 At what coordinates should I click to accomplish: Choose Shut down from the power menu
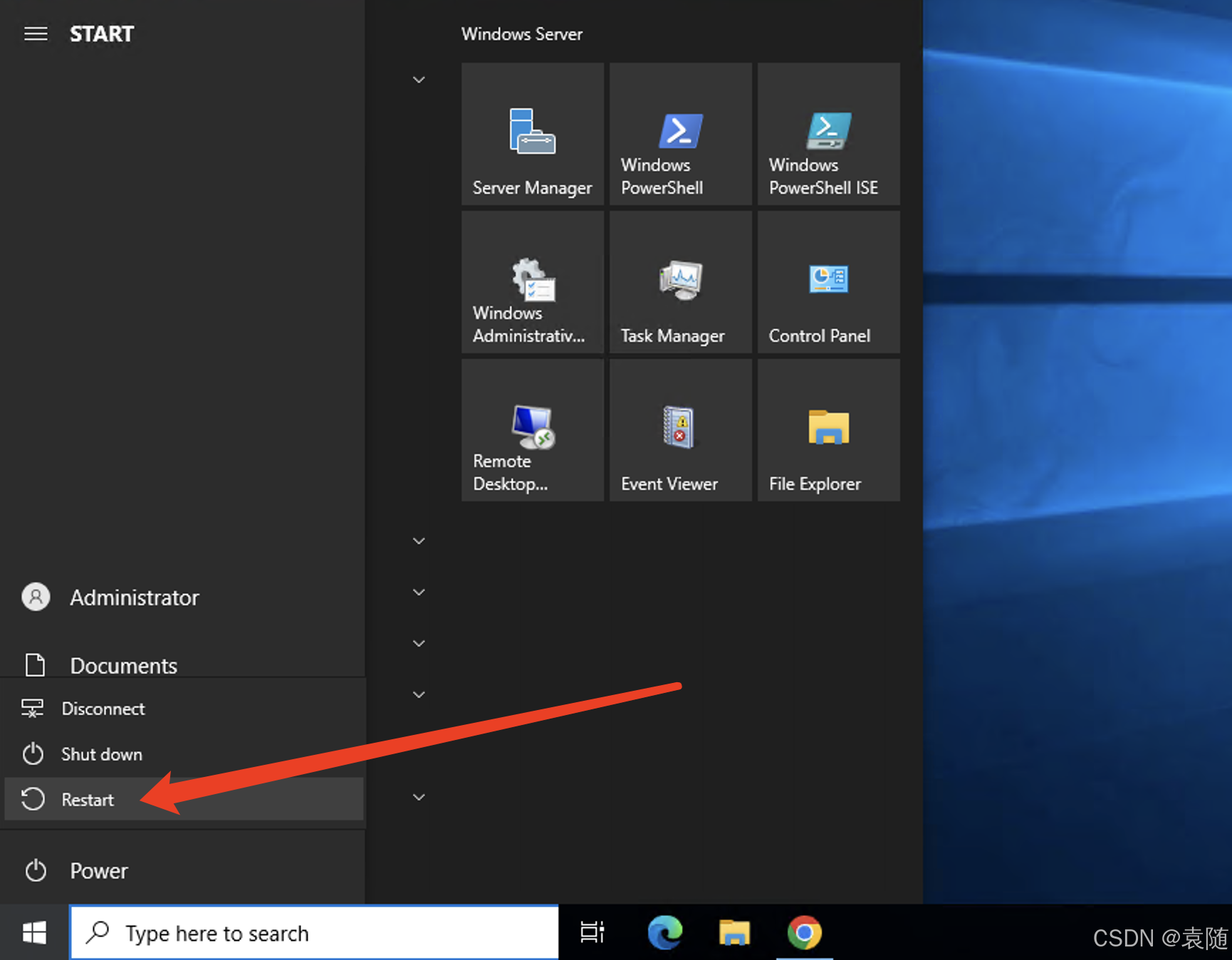click(184, 754)
